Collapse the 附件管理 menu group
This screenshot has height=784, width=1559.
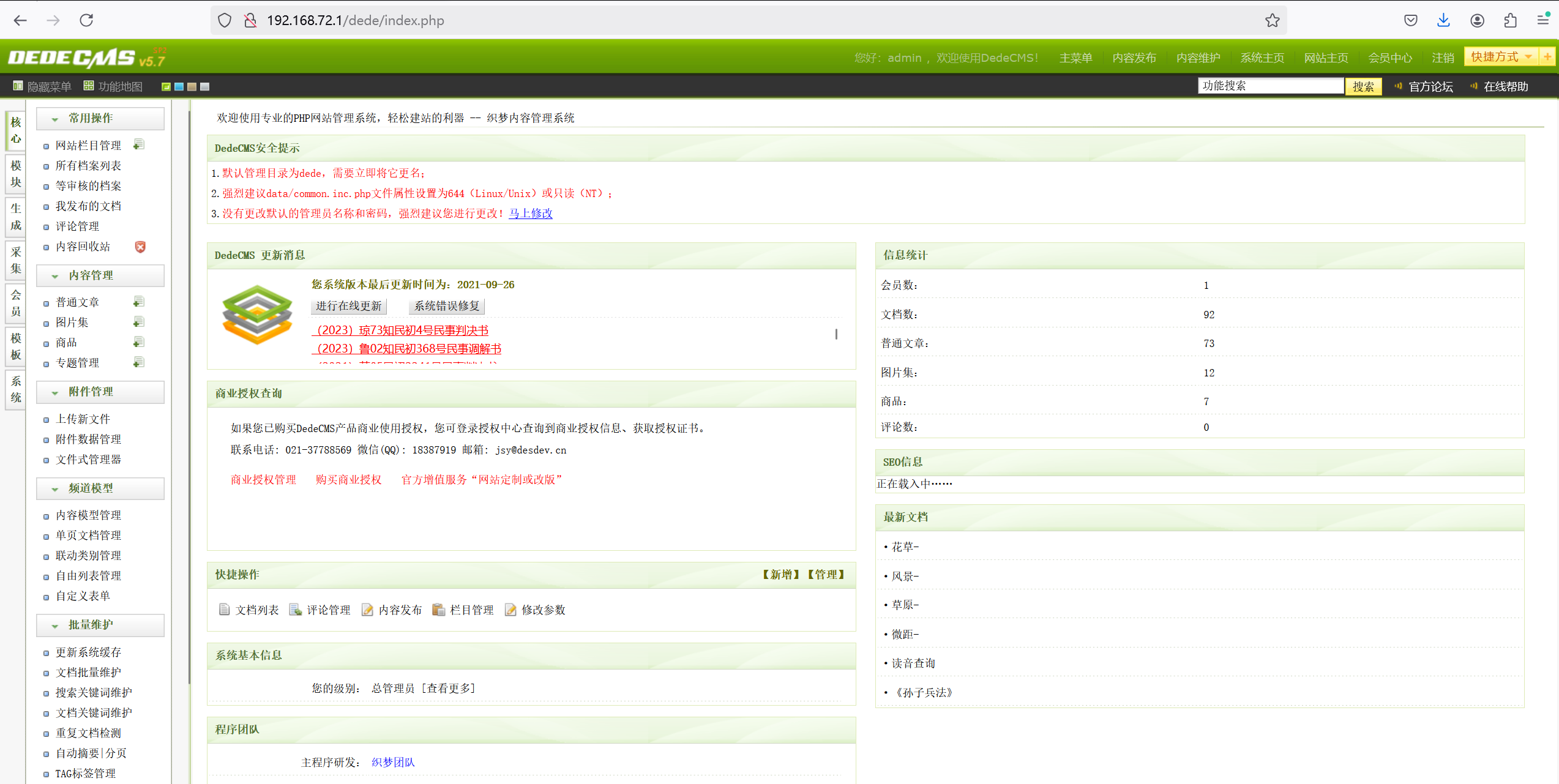tap(100, 392)
